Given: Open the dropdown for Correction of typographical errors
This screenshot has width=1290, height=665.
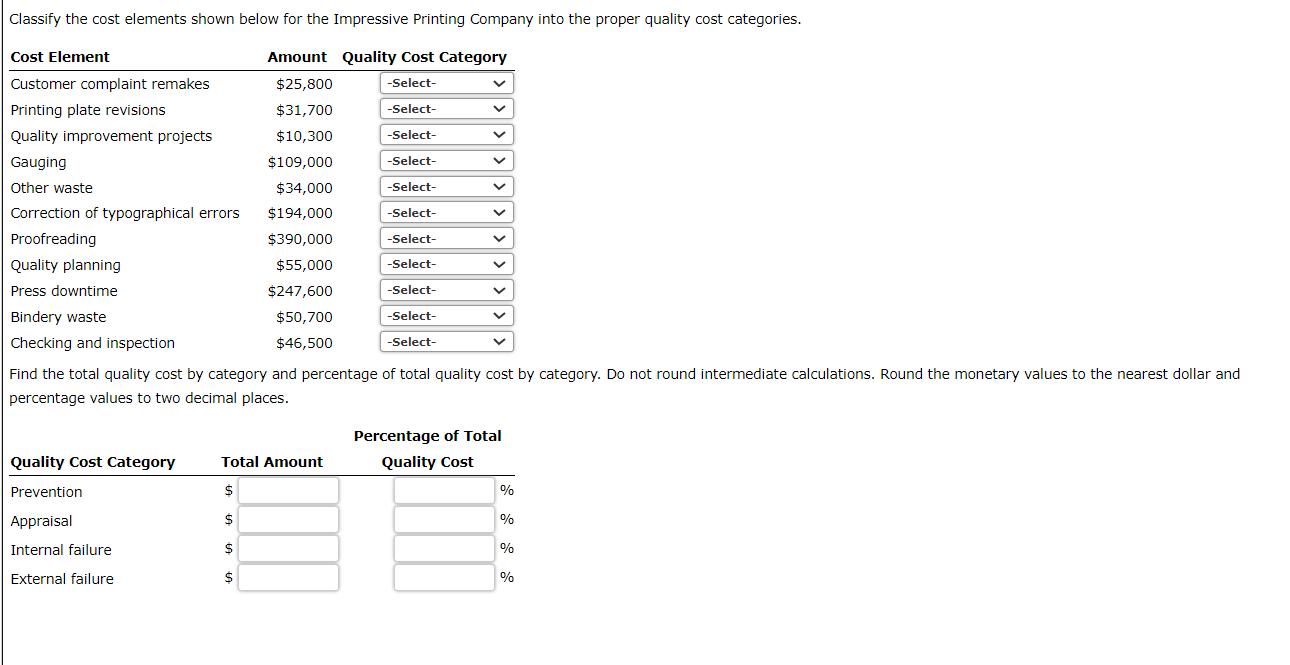Looking at the screenshot, I should (446, 211).
